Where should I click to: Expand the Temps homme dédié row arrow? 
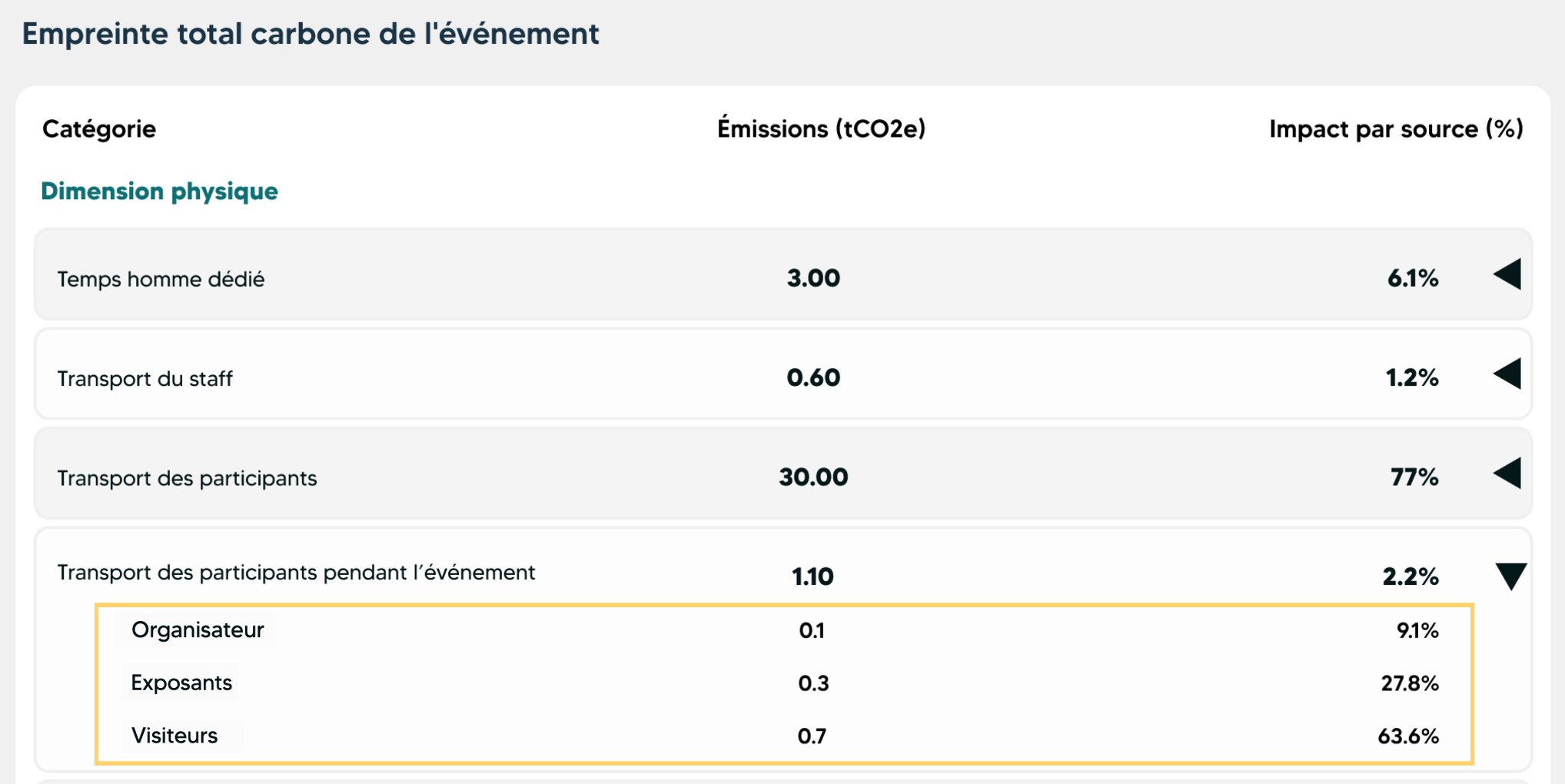pyautogui.click(x=1508, y=274)
